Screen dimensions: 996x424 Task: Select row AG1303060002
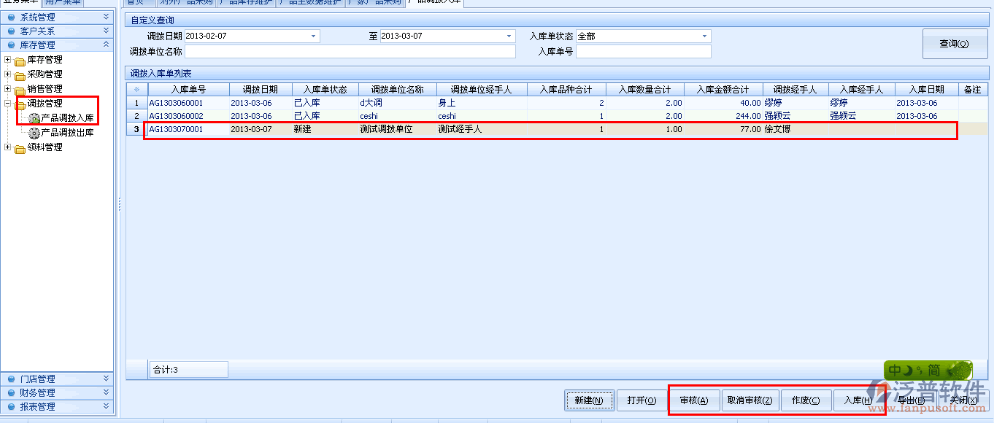click(x=557, y=116)
